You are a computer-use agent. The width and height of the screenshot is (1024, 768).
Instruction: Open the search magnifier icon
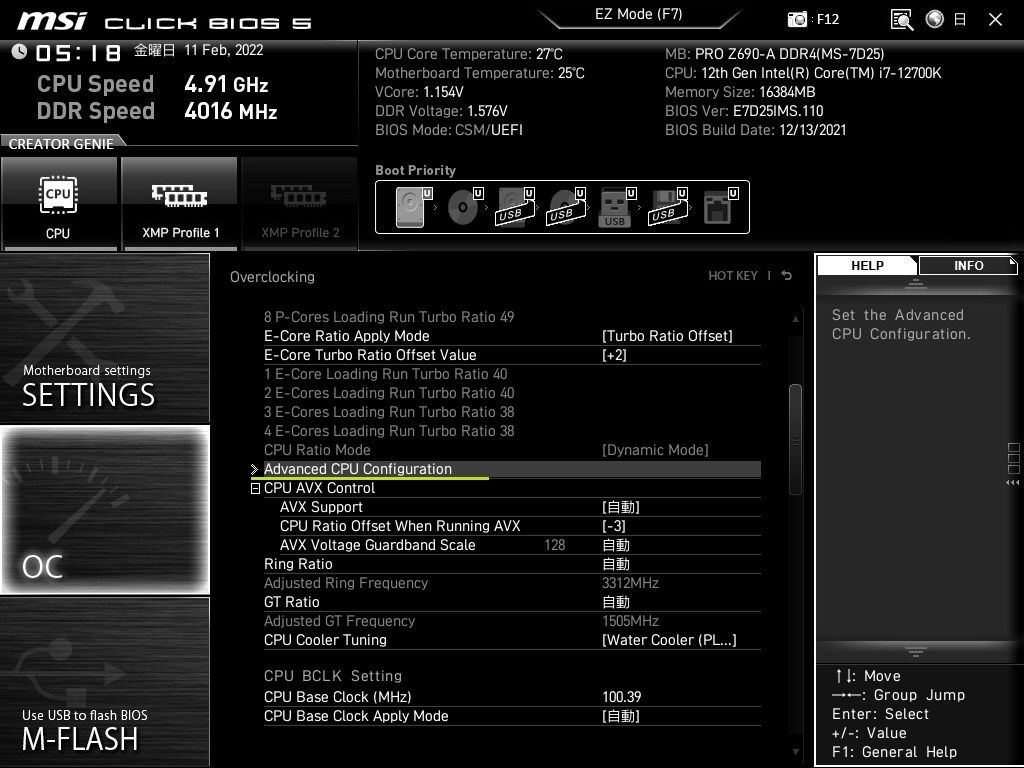point(901,19)
